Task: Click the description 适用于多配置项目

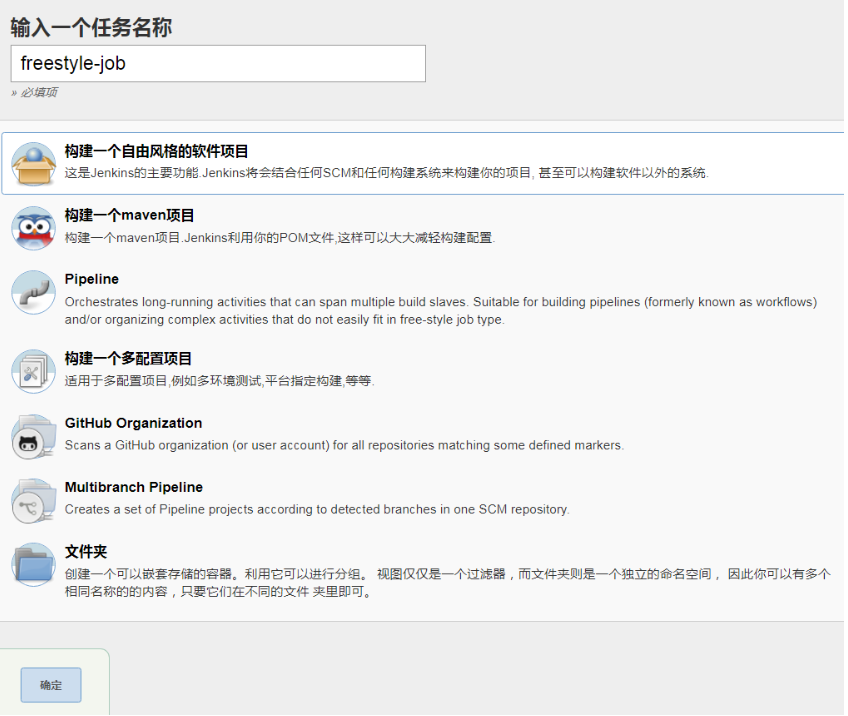Action: pos(220,381)
